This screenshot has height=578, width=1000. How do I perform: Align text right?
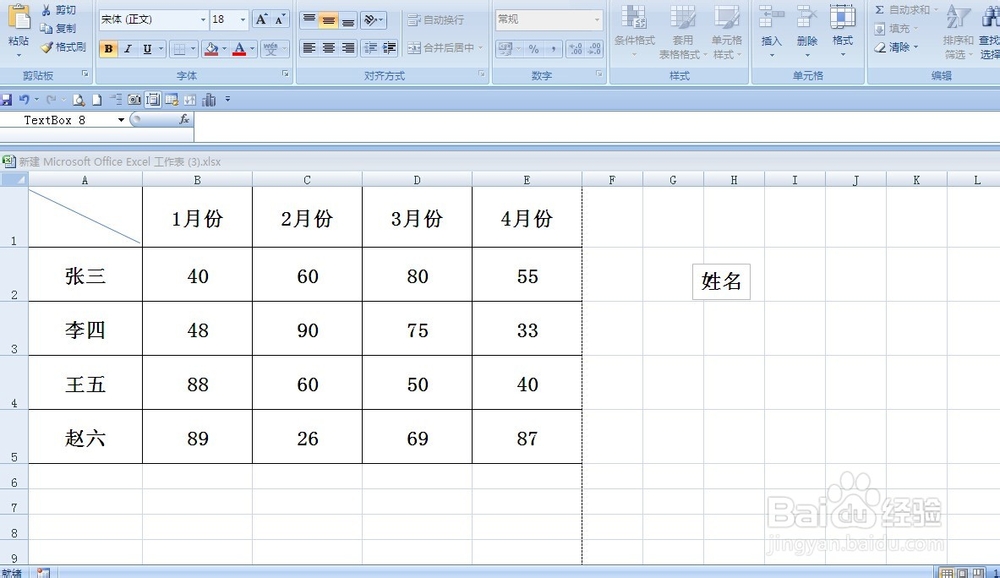tap(348, 48)
